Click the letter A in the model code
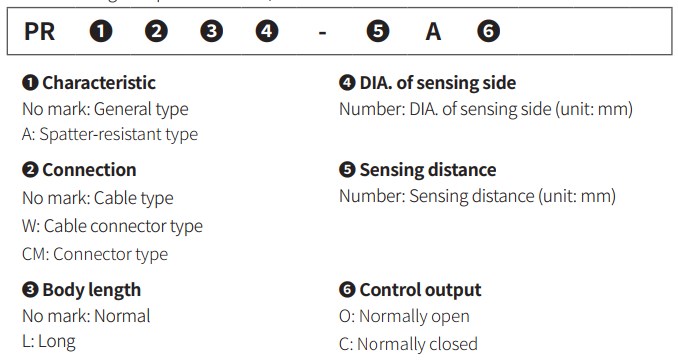Image resolution: width=678 pixels, height=362 pixels. click(x=433, y=32)
